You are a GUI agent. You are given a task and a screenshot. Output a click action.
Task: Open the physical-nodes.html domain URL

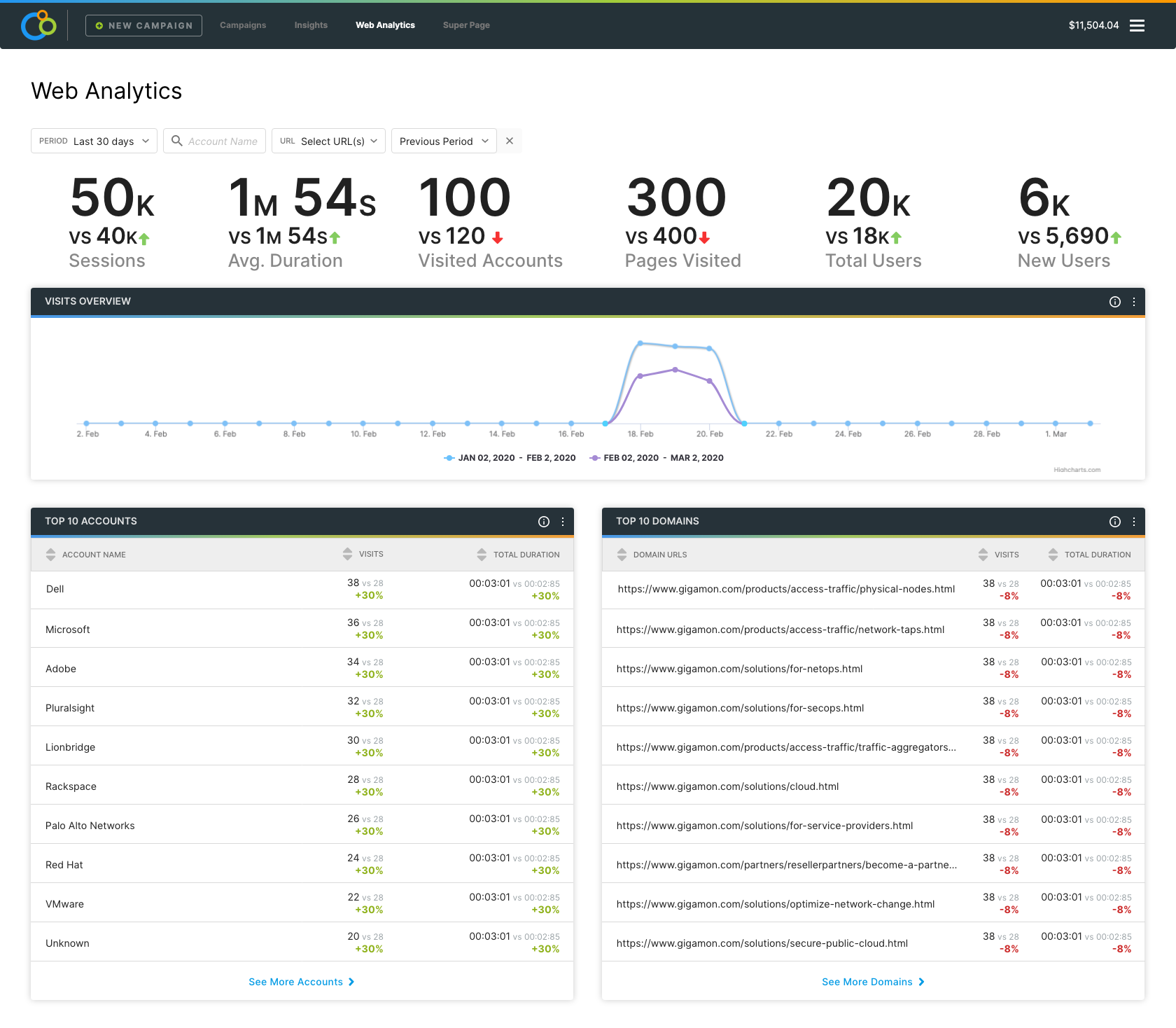786,590
